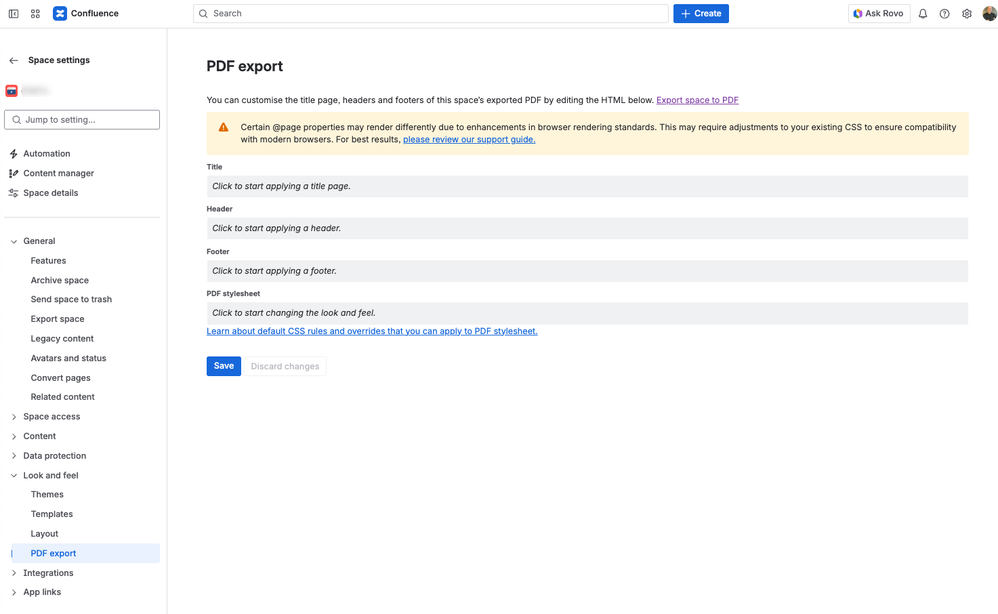Image resolution: width=998 pixels, height=614 pixels.
Task: Click to start applying a header
Action: 587,228
